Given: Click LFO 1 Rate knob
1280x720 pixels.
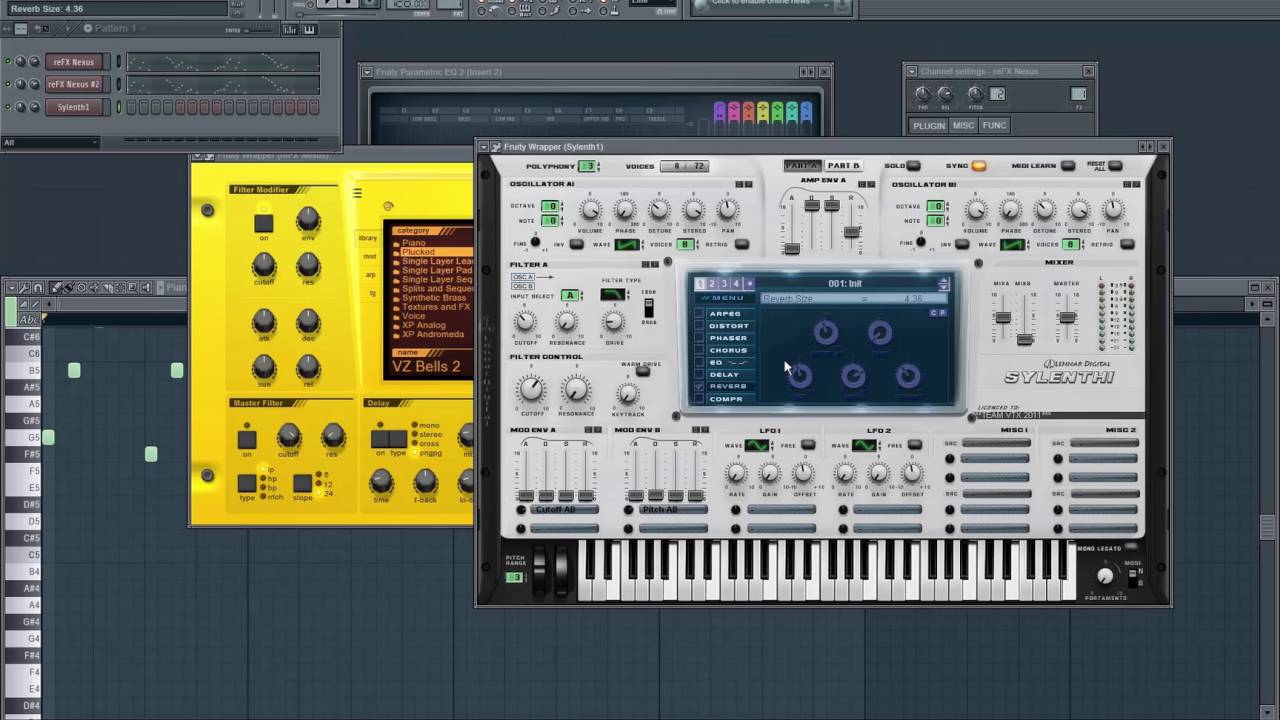Looking at the screenshot, I should (736, 473).
